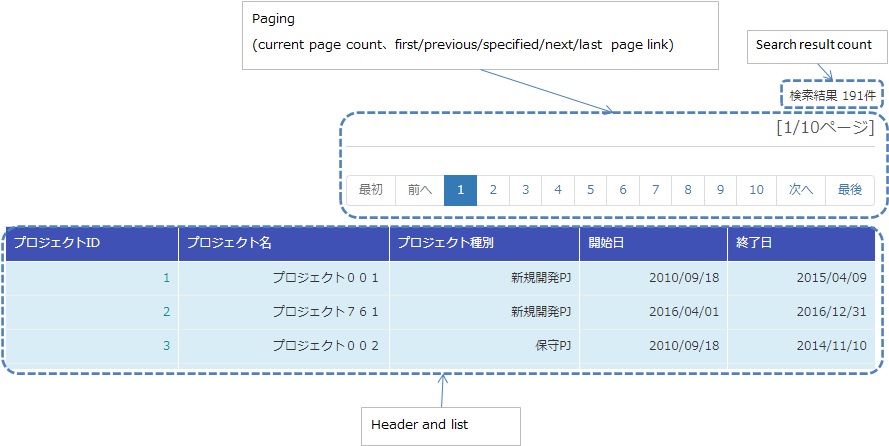
Task: Open page 3 in pagination
Action: tap(526, 190)
